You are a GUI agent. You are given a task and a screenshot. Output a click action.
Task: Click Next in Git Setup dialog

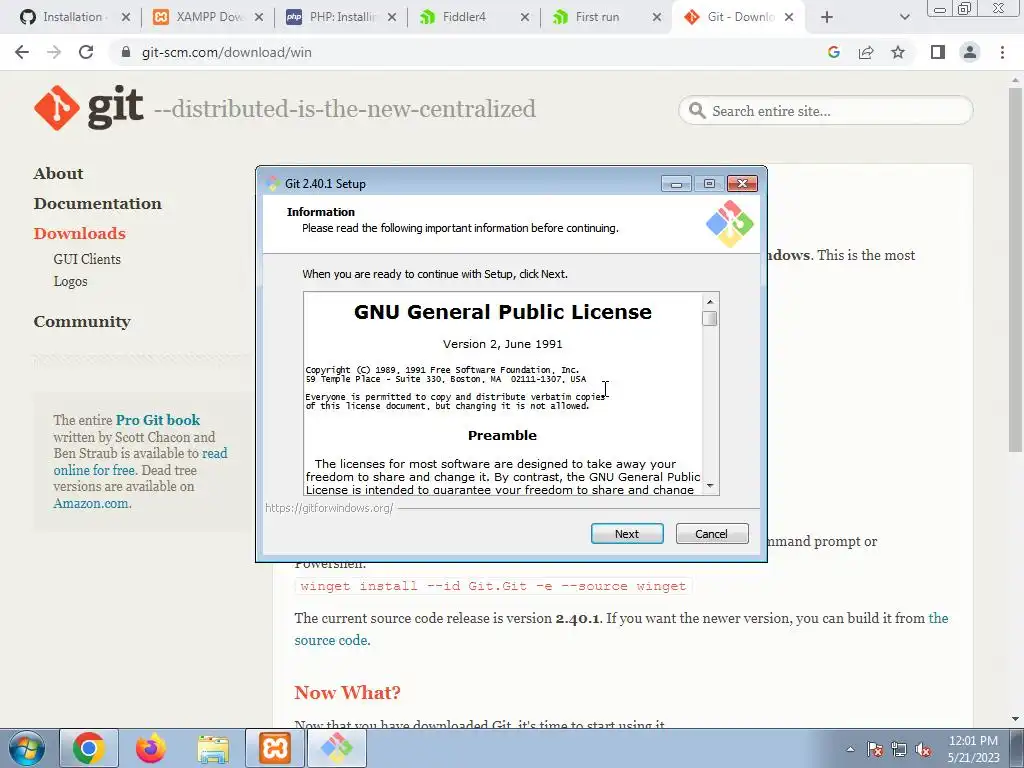[627, 534]
